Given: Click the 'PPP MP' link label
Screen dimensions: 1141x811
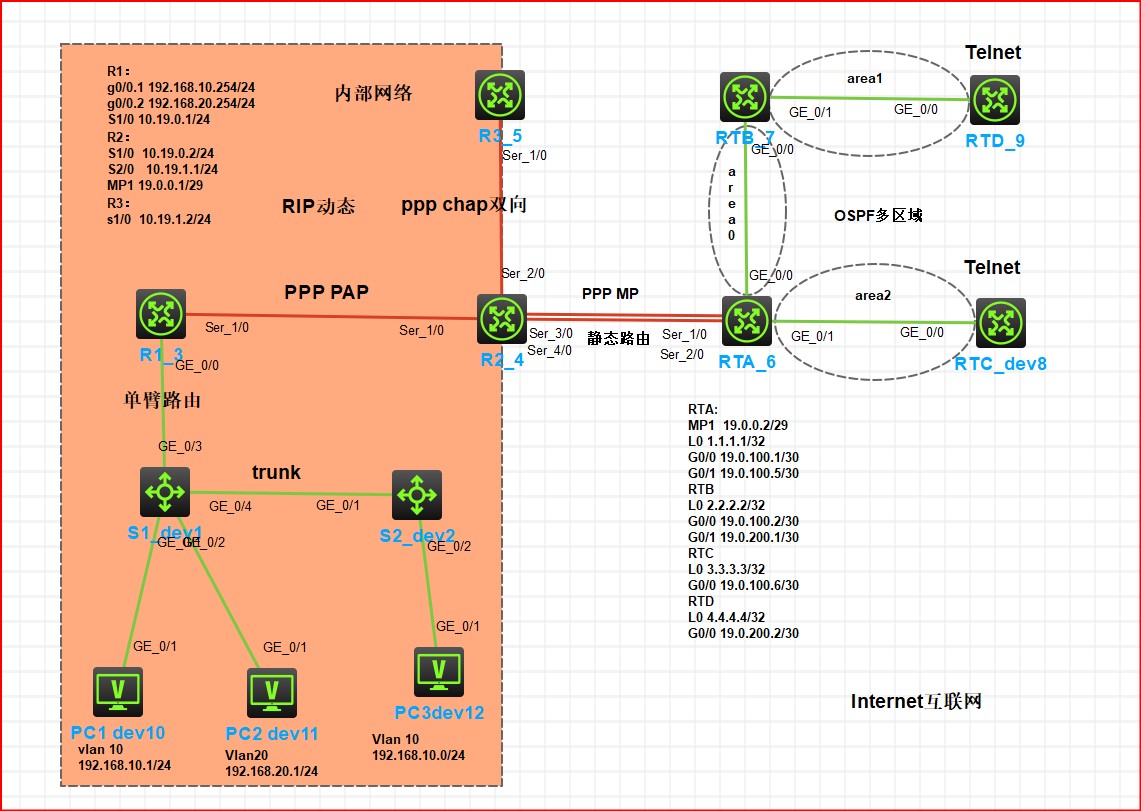Looking at the screenshot, I should pyautogui.click(x=610, y=294).
